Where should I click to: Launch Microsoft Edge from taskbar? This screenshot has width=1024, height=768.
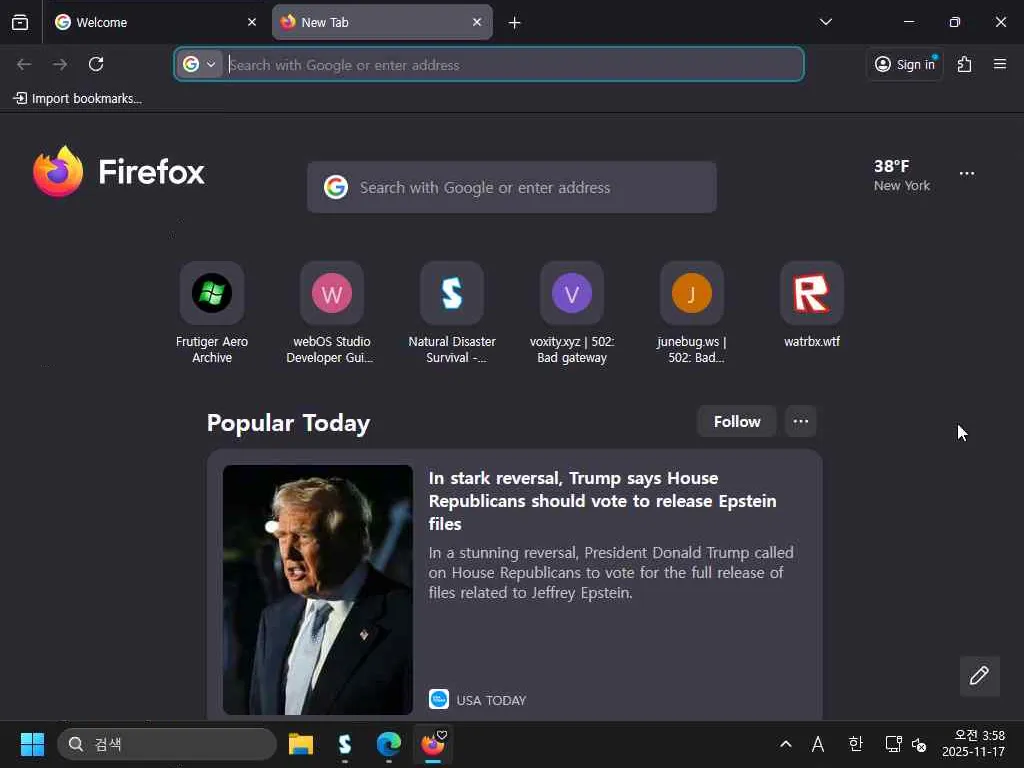(x=389, y=744)
